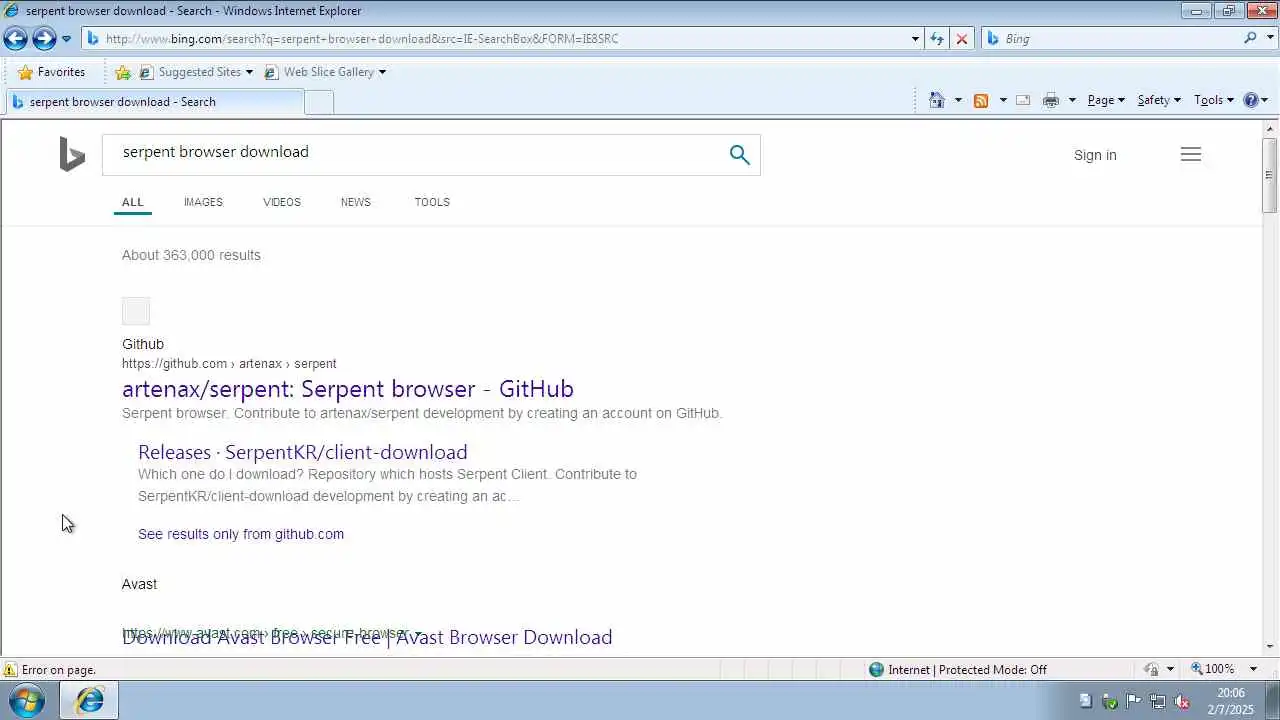The image size is (1280, 720).
Task: Open the Safety menu
Action: [x=1159, y=100]
